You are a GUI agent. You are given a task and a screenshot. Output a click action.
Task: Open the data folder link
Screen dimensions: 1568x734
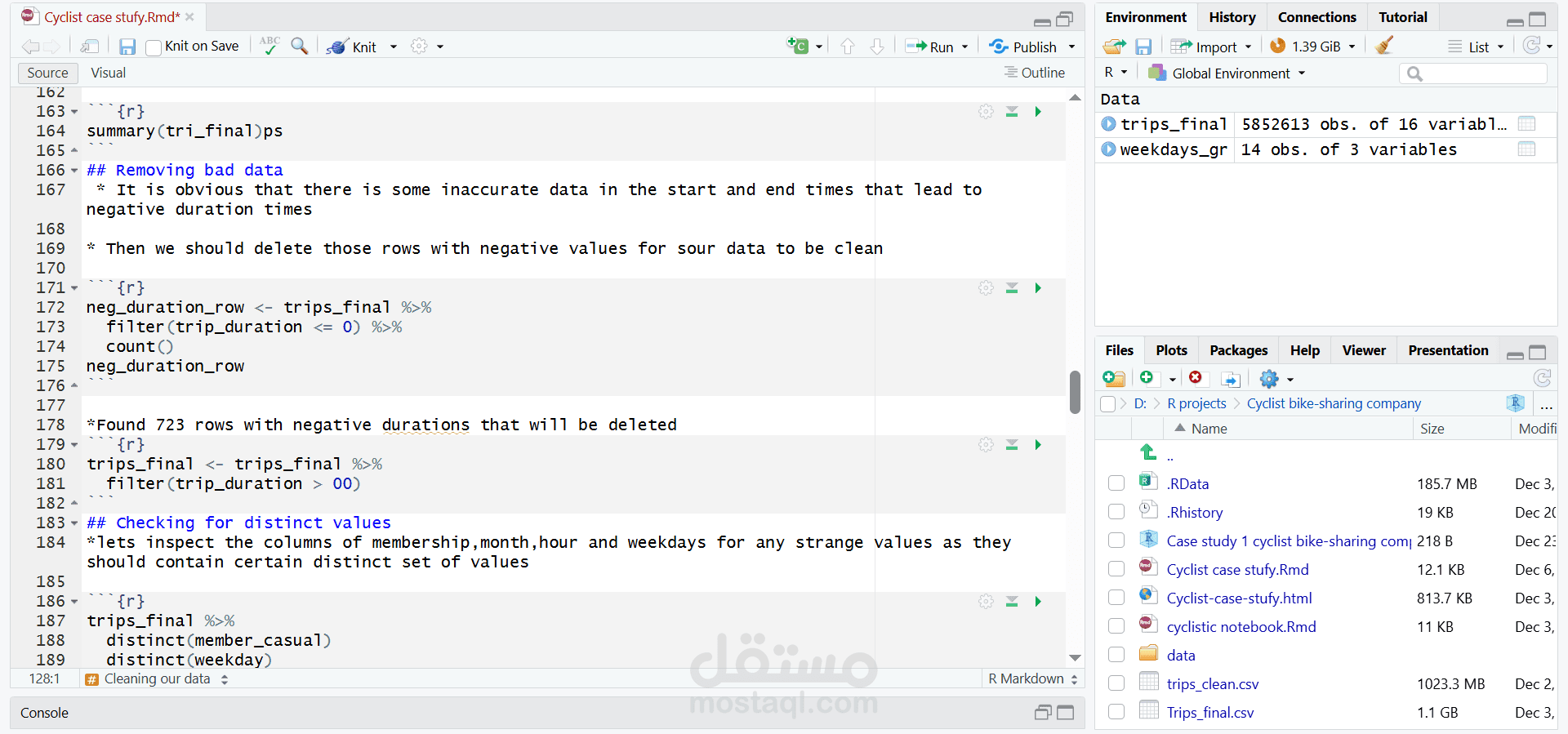[1181, 655]
